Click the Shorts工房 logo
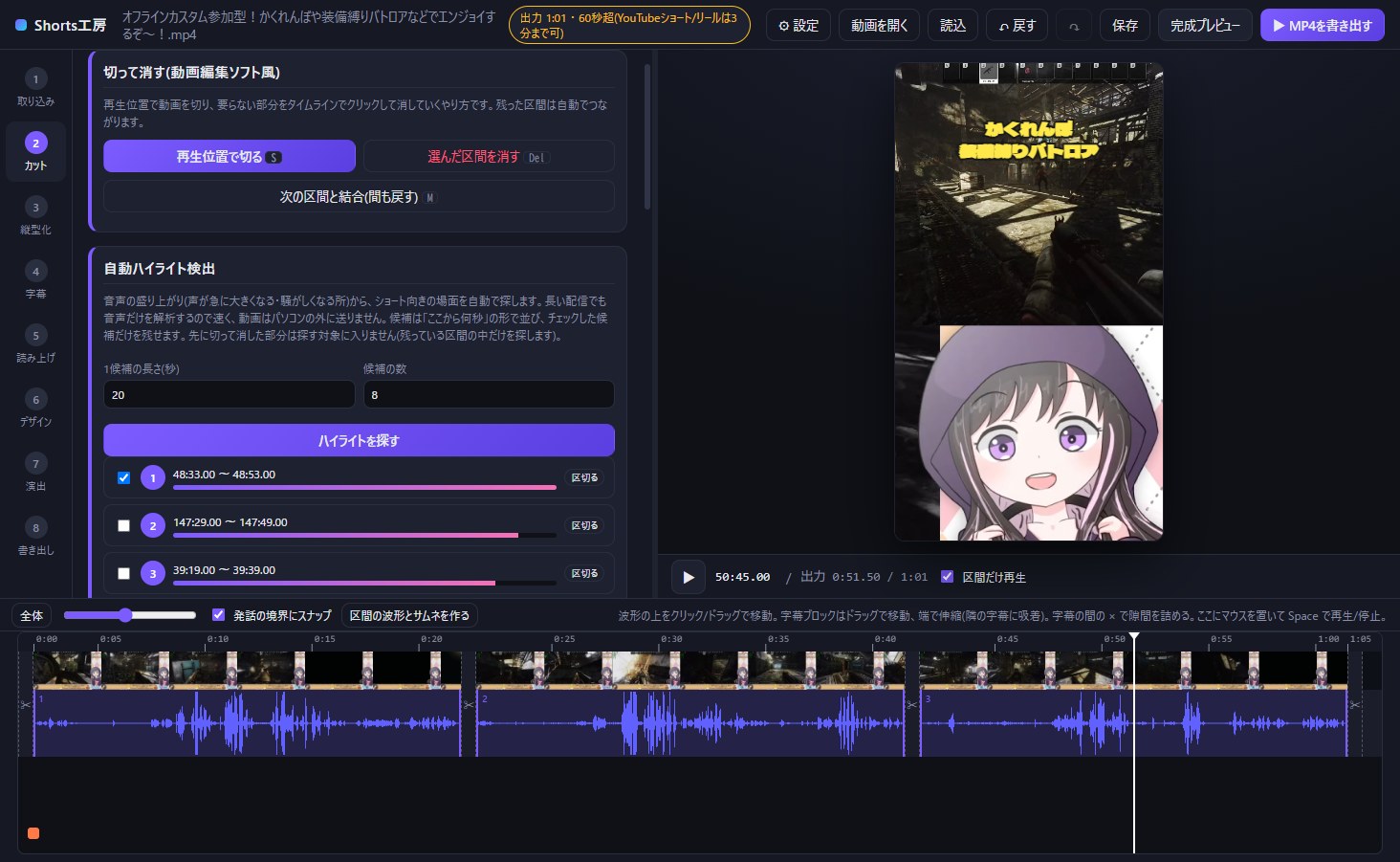 [x=61, y=25]
